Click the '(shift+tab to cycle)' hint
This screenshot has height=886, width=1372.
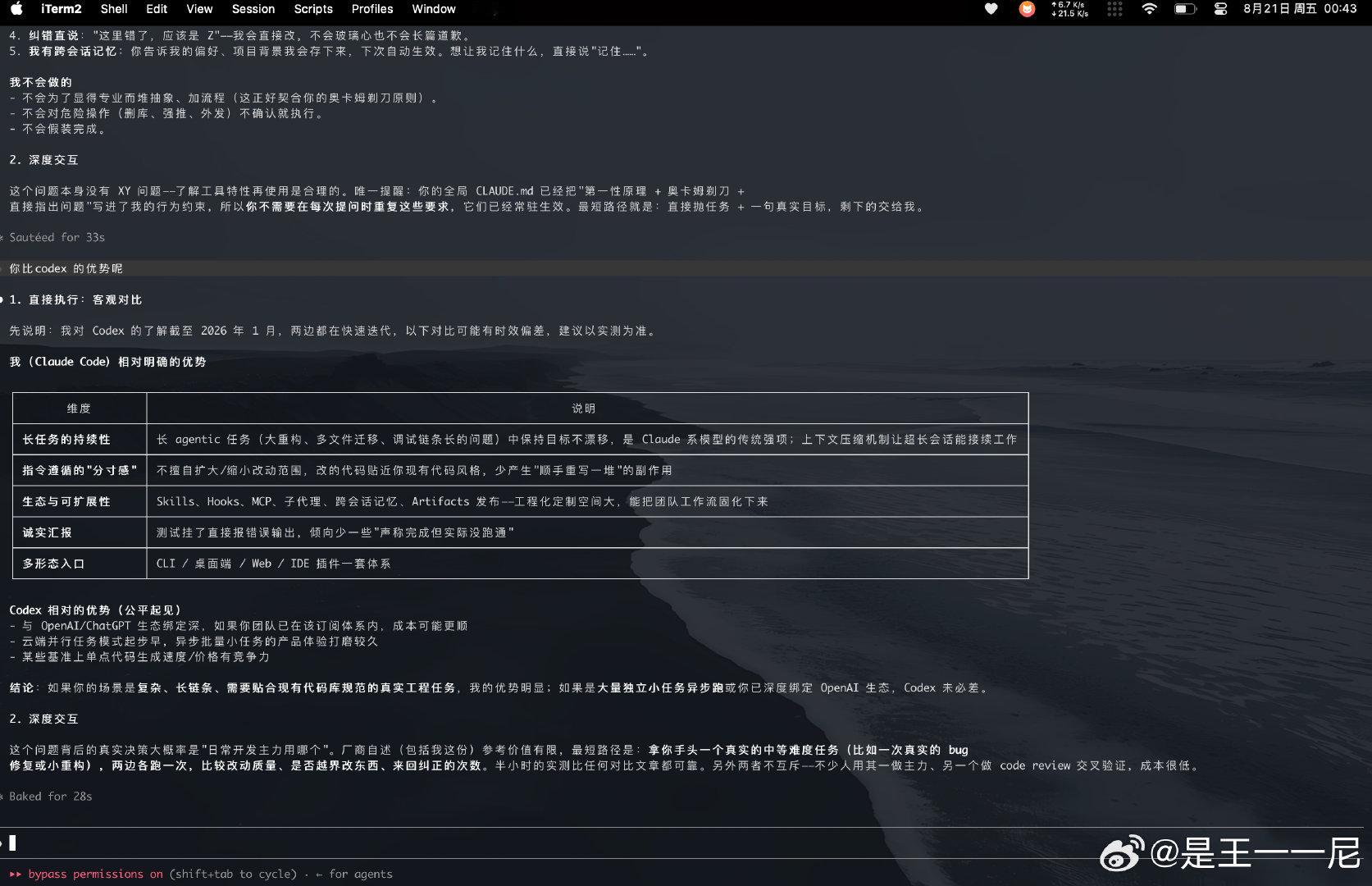pos(233,874)
